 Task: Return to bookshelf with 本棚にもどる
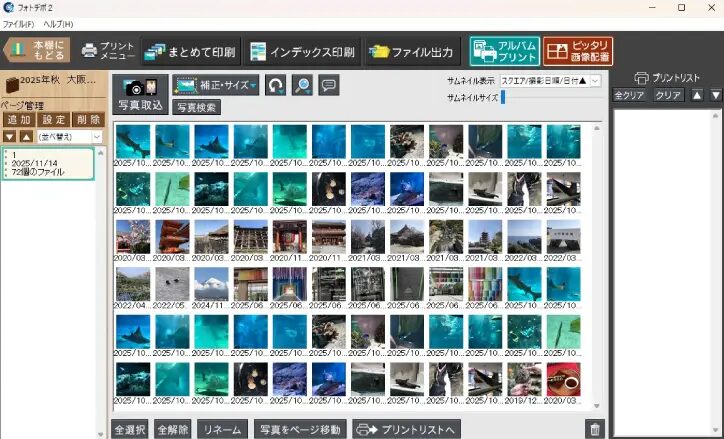[37, 50]
